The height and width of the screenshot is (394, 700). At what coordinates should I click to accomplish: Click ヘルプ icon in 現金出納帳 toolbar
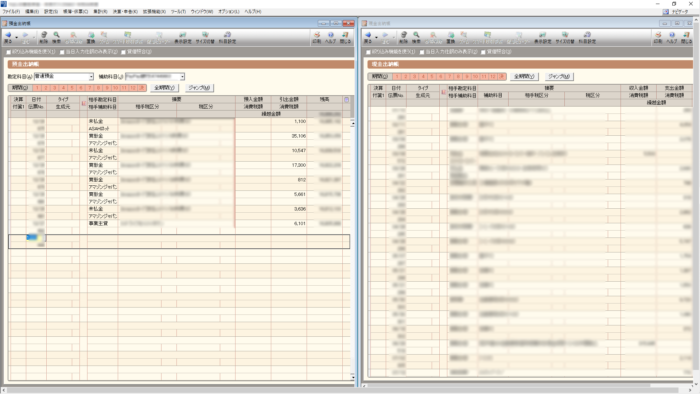coord(672,37)
